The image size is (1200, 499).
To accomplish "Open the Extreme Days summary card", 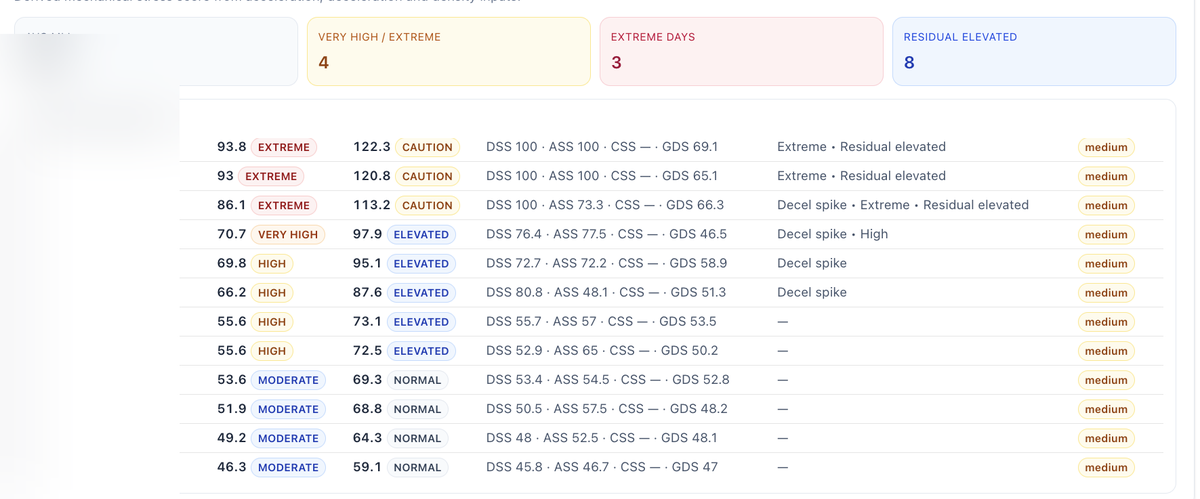I will [741, 51].
